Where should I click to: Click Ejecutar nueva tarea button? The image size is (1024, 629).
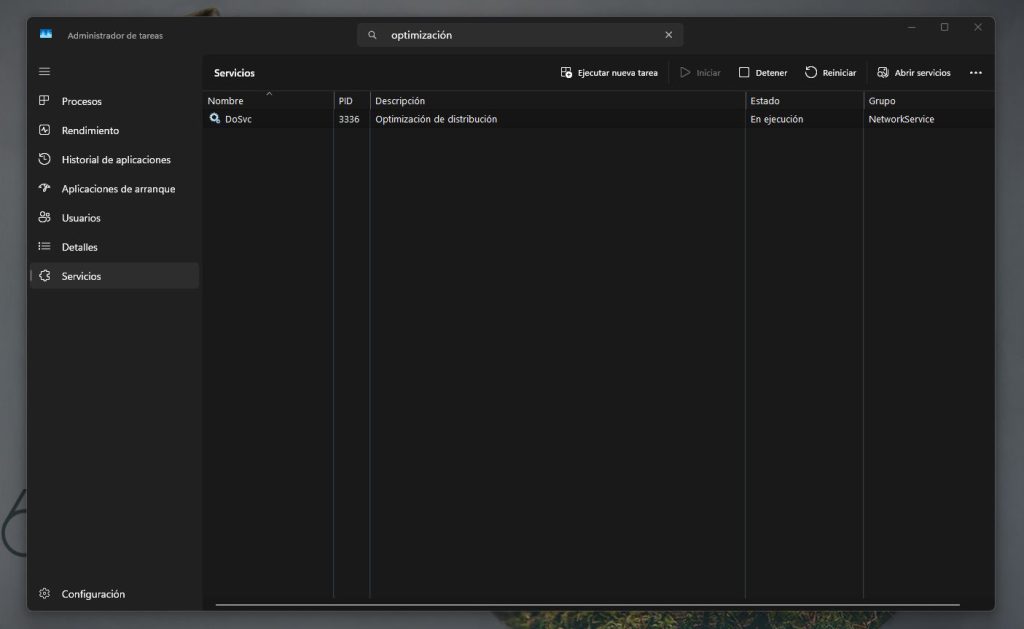pyautogui.click(x=609, y=73)
